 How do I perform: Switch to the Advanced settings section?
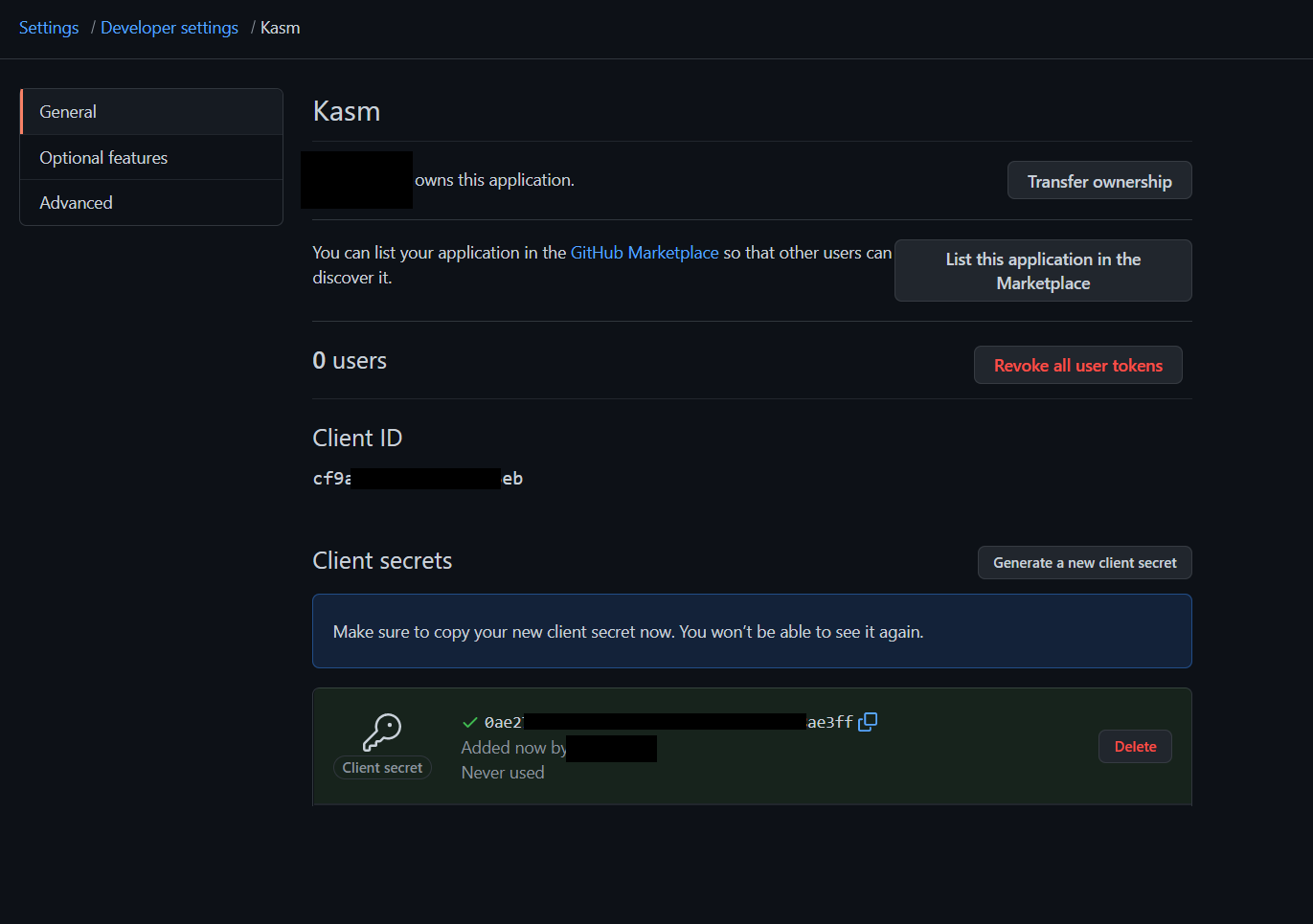click(76, 202)
